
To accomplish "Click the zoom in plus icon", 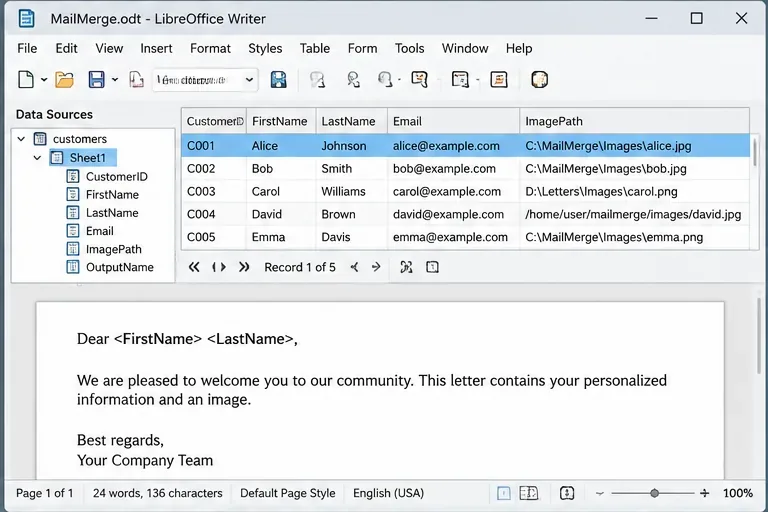I will pyautogui.click(x=704, y=493).
